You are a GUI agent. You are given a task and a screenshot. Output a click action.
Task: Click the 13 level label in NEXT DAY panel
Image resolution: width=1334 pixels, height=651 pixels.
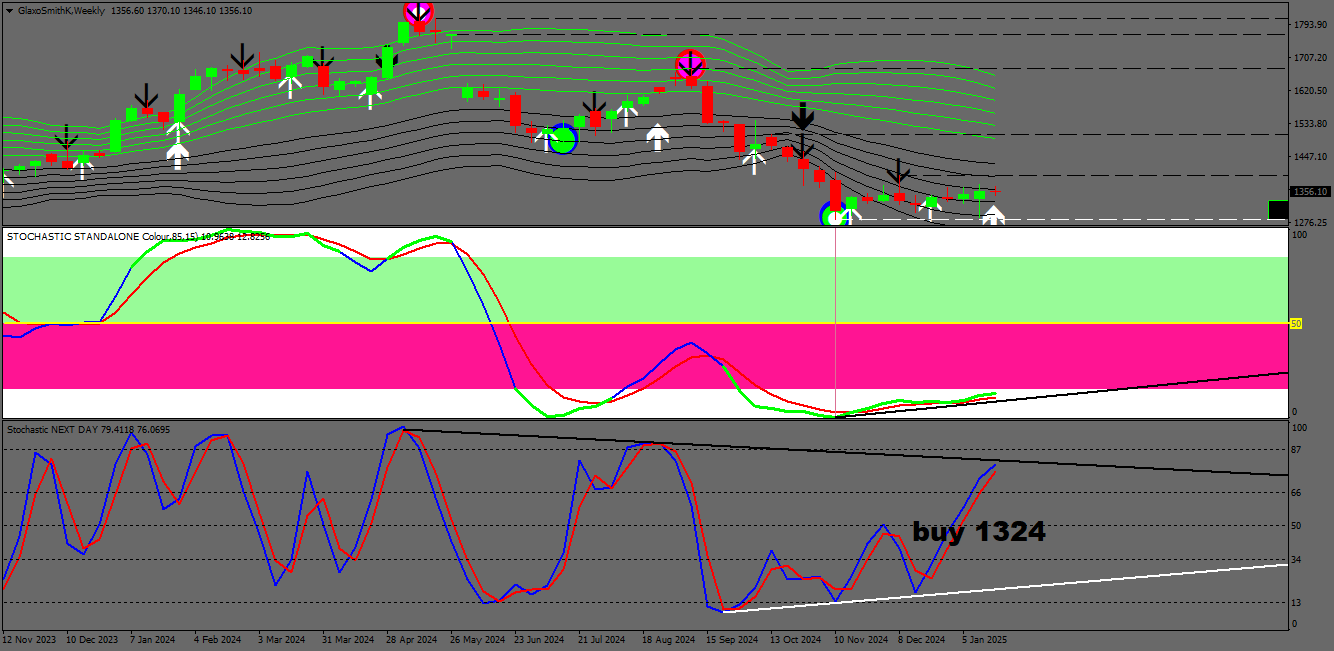point(1298,602)
